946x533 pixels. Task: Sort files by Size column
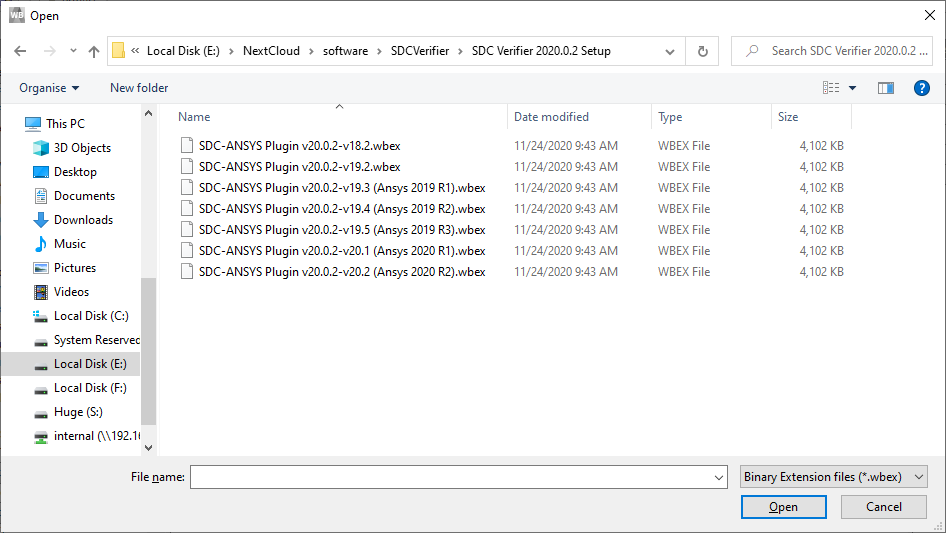(x=788, y=117)
